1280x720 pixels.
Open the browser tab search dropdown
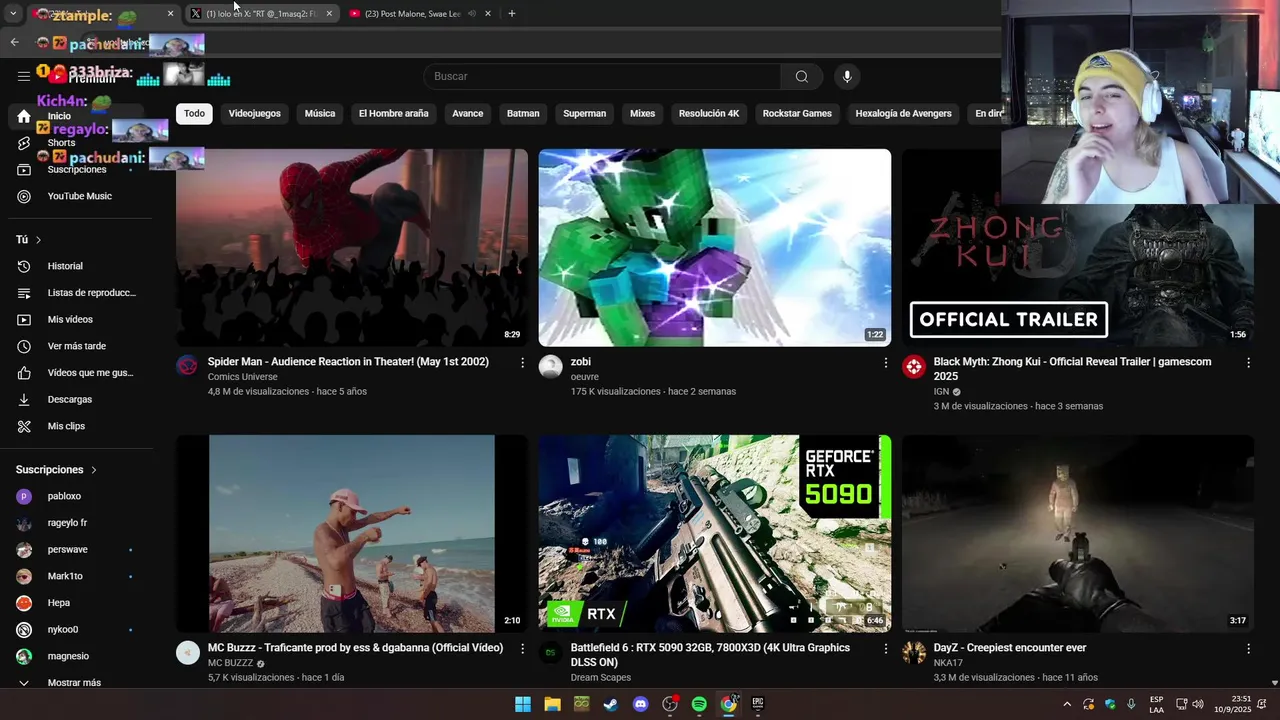pos(13,14)
